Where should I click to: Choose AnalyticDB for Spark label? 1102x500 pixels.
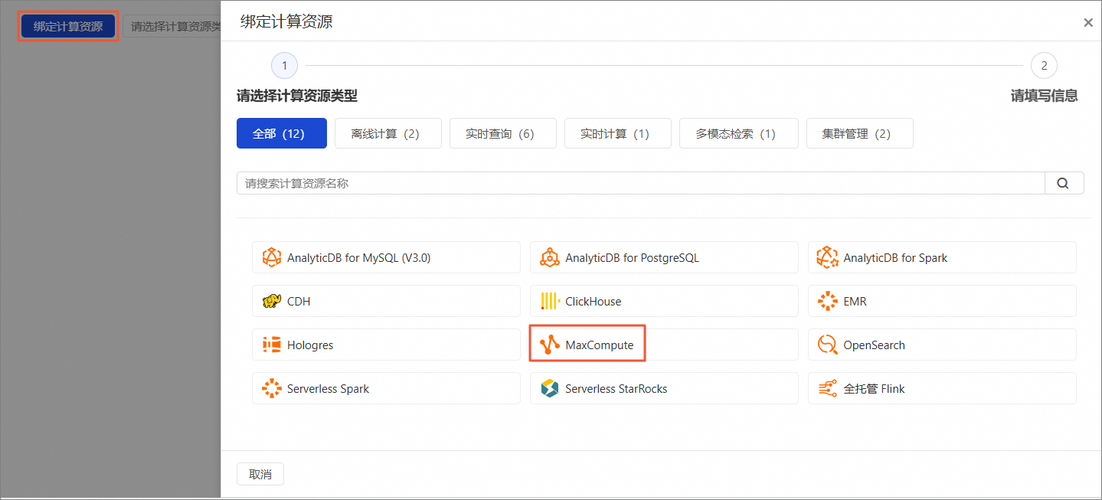pos(895,258)
